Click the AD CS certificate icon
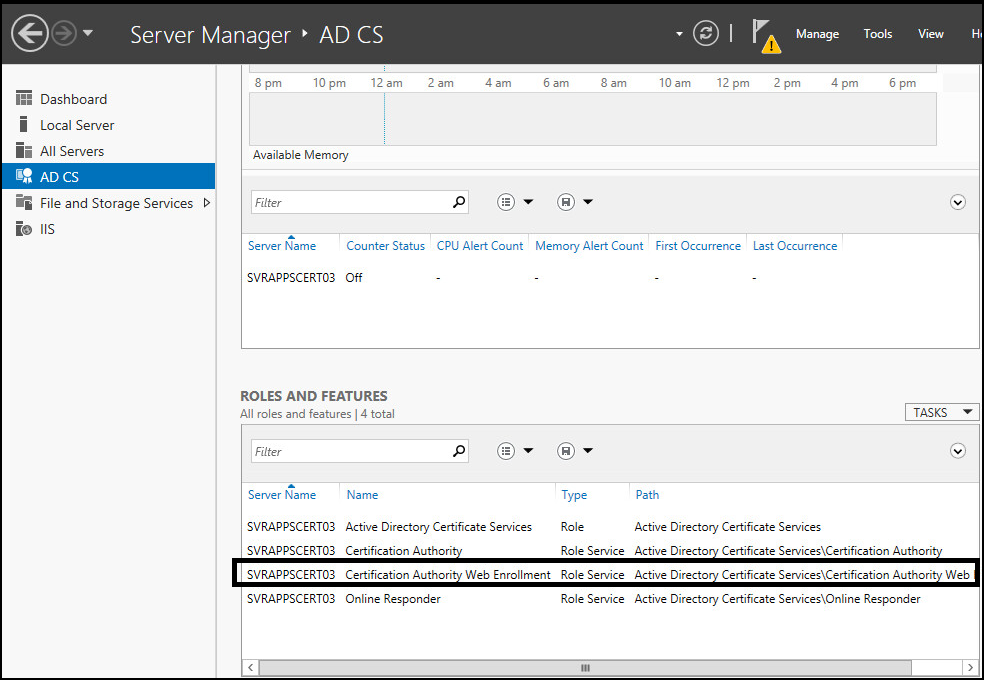The height and width of the screenshot is (680, 984). click(x=24, y=176)
